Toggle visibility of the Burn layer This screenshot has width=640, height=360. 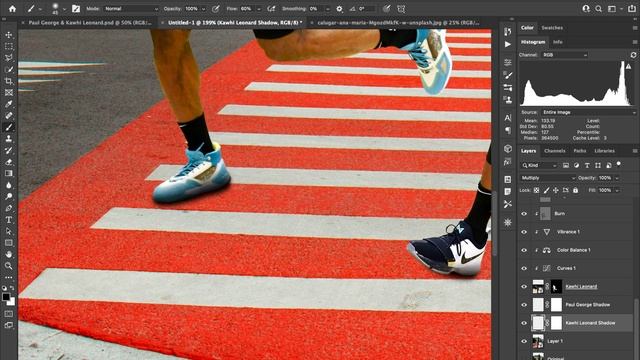pyautogui.click(x=524, y=213)
